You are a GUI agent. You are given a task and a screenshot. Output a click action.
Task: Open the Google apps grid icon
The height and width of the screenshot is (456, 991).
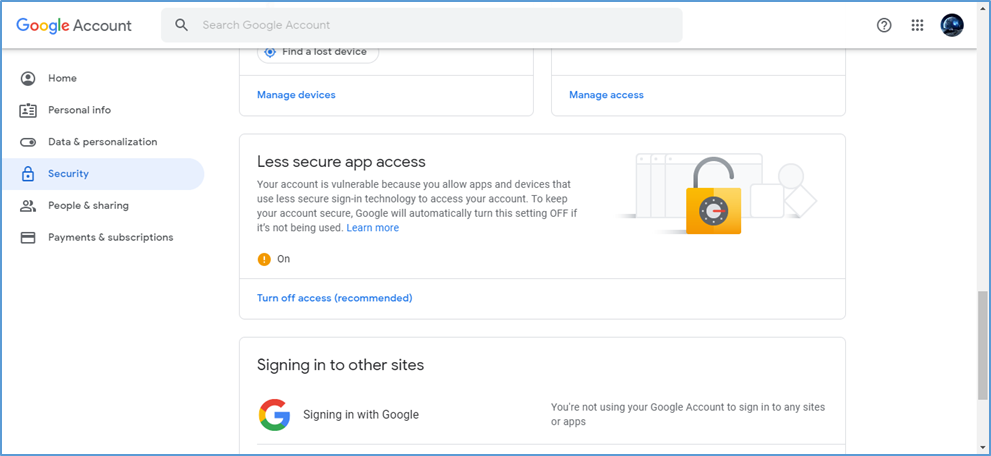point(918,25)
